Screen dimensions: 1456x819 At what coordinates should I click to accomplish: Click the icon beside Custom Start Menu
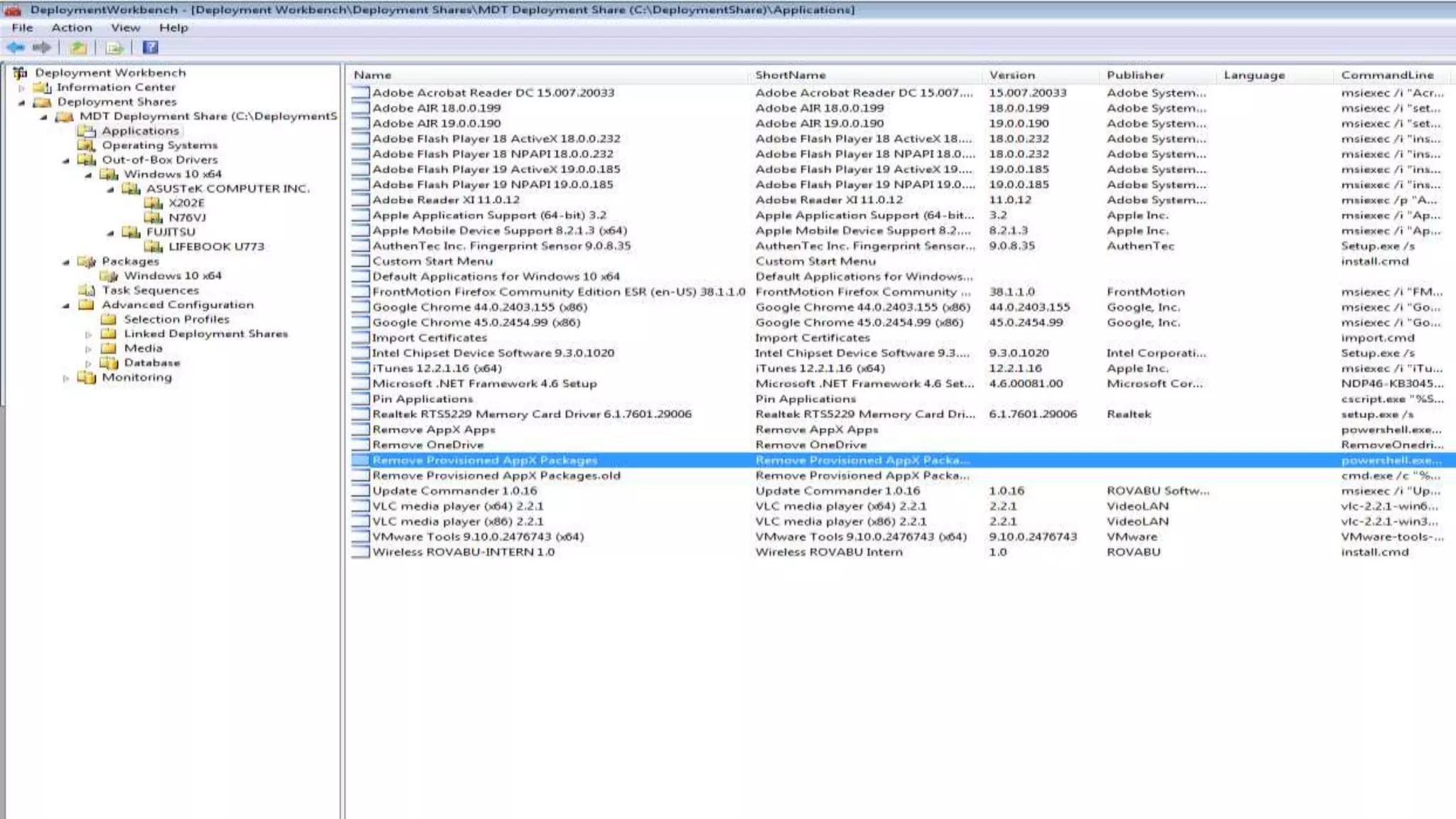coord(361,261)
